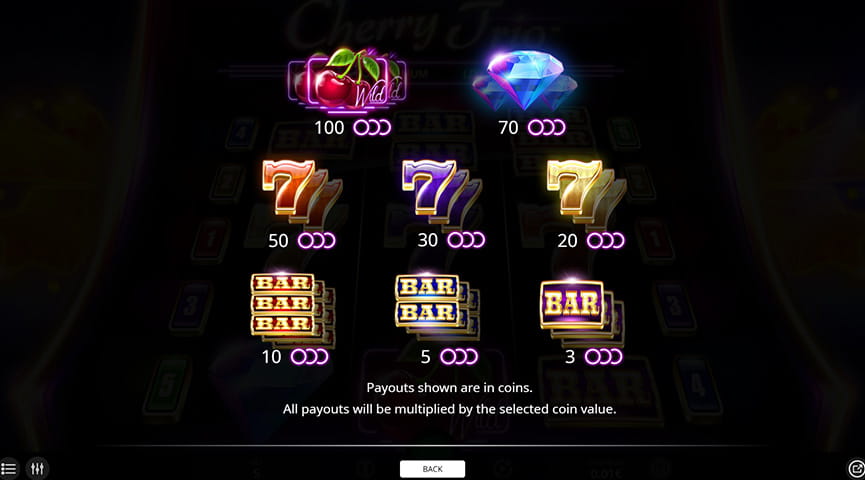The image size is (865, 480).
Task: Click the 30 coin payout value
Action: tap(428, 240)
